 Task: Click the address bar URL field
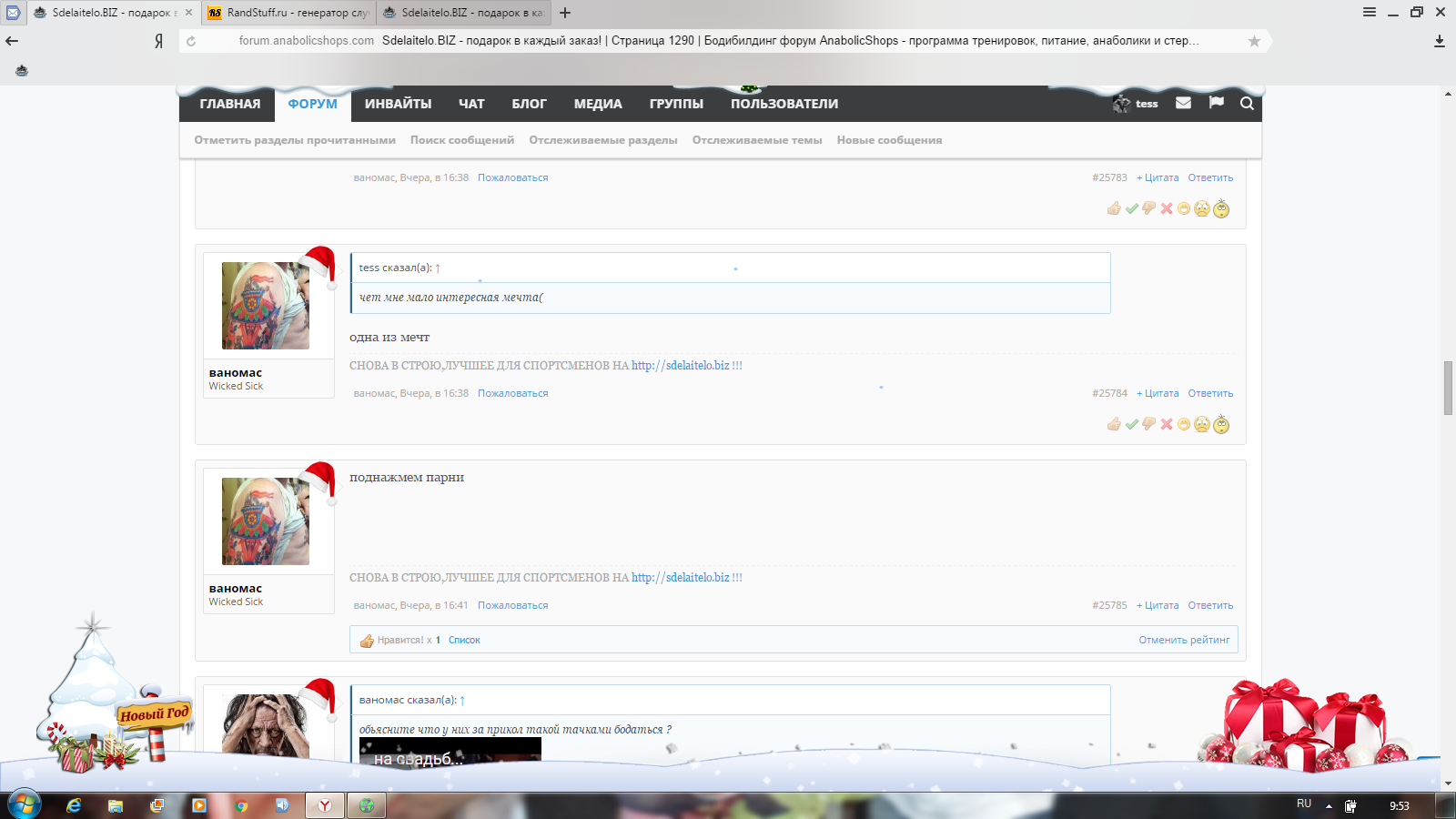pos(719,41)
